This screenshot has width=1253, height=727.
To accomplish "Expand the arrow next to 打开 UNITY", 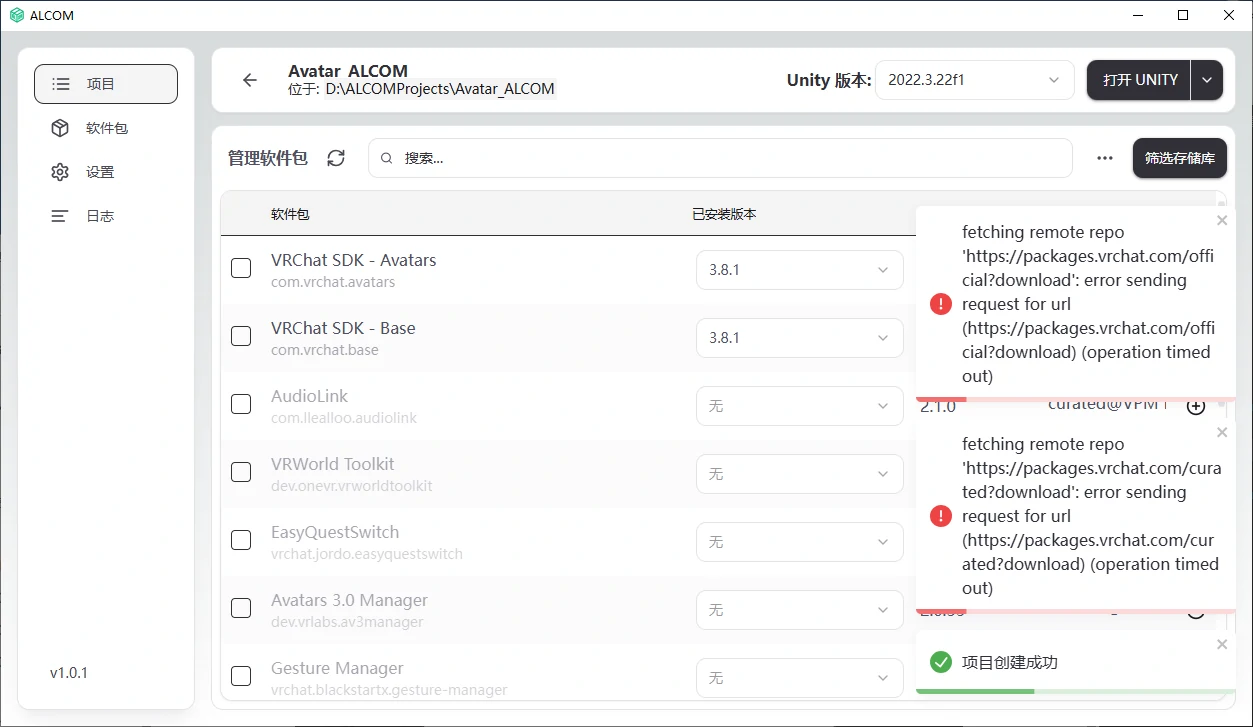I will (x=1207, y=80).
